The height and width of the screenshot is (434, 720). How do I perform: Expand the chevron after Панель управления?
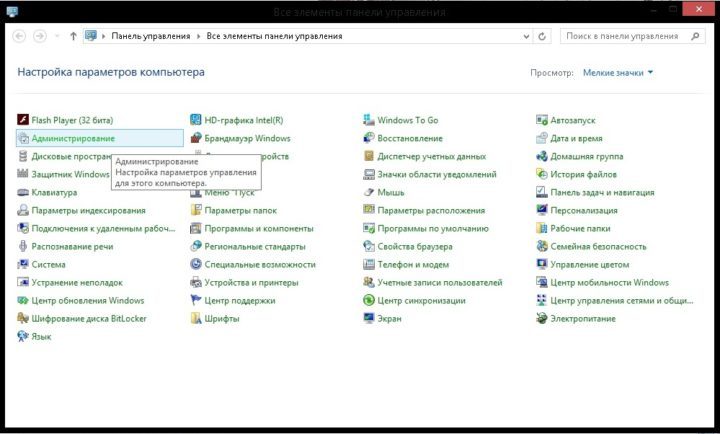click(198, 36)
